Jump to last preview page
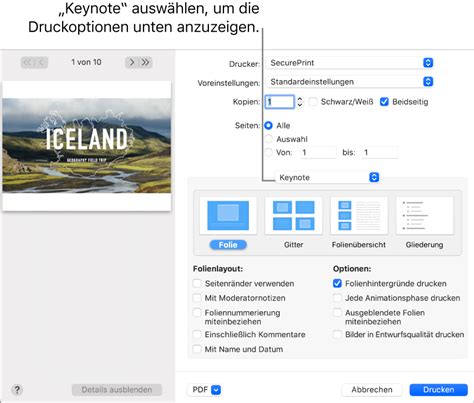This screenshot has height=403, width=474. click(145, 62)
